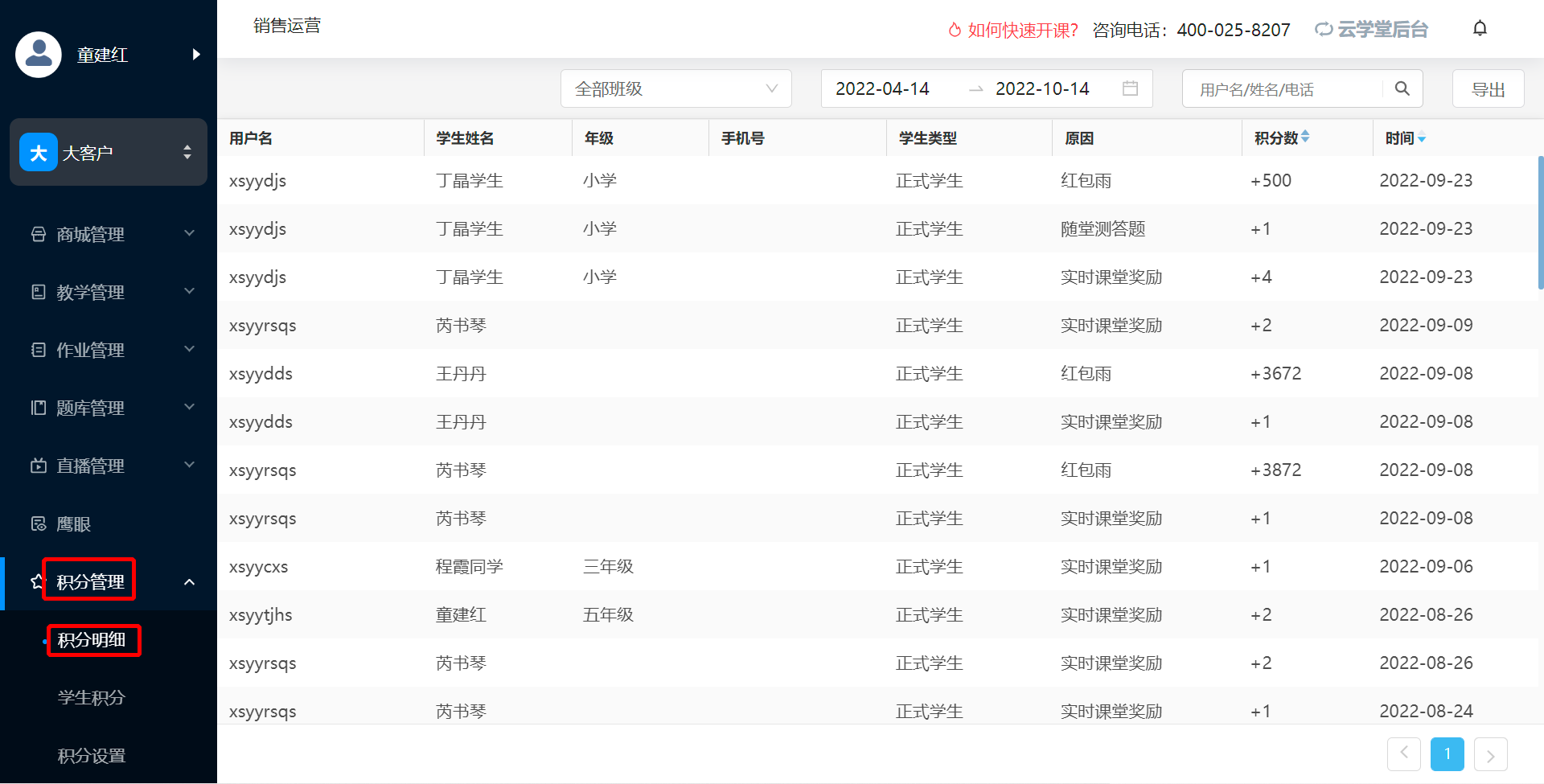Click the table vertical scrollbar
This screenshot has height=784, width=1544.
tap(1540, 223)
